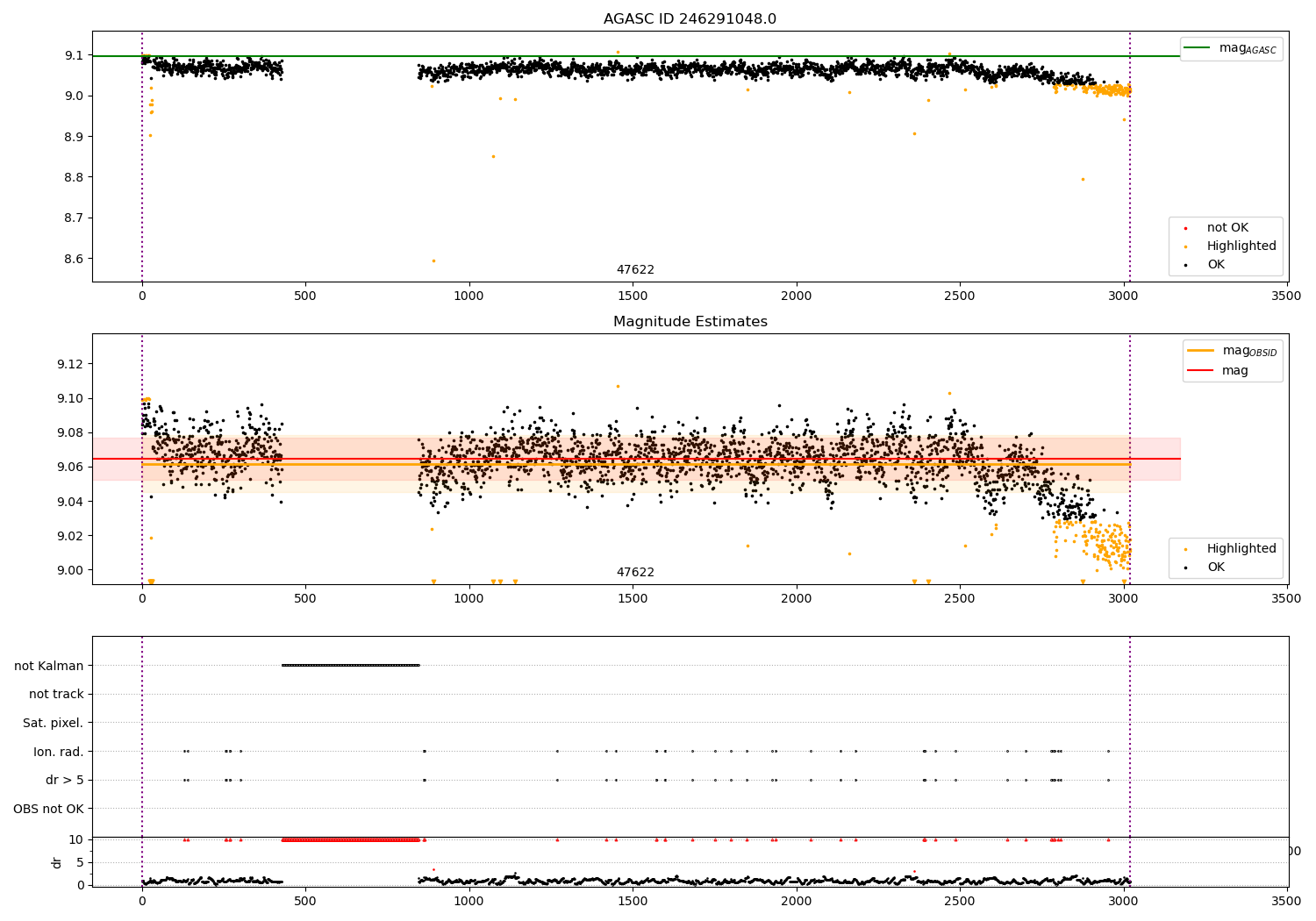Click the 9.08 y-axis tick label
This screenshot has height=921, width=1316.
72,432
